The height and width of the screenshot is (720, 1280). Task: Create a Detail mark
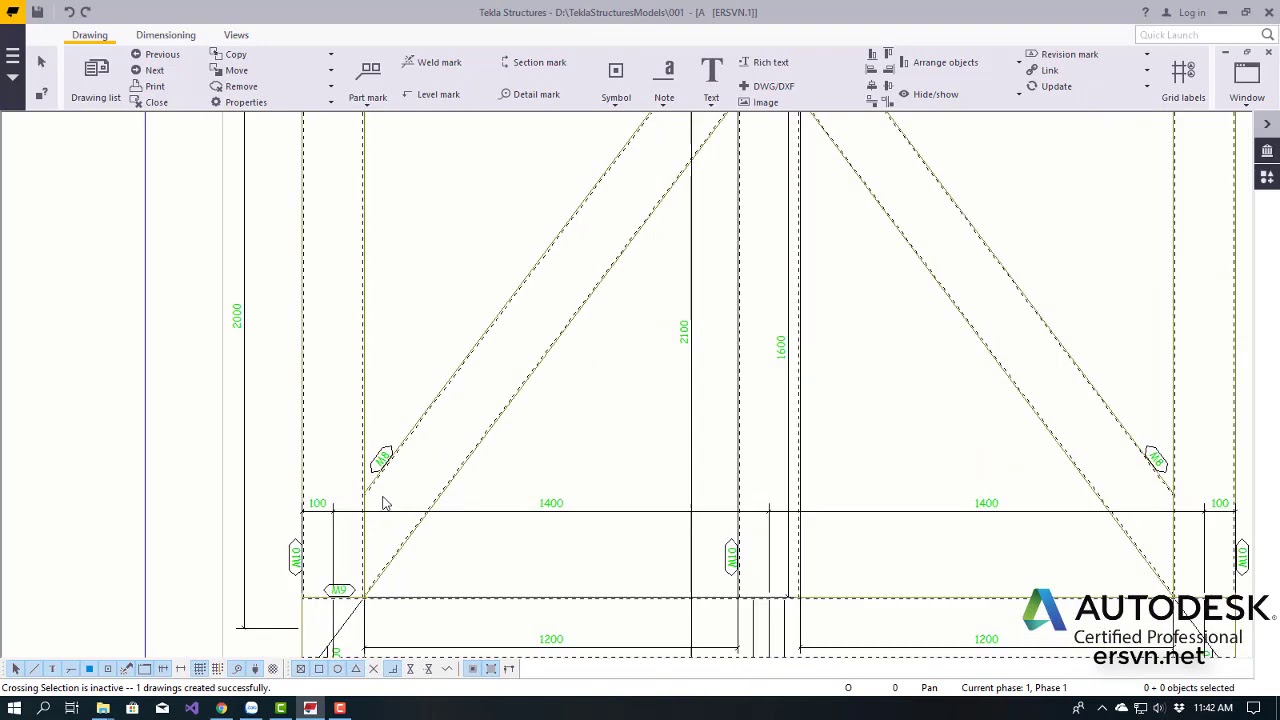pyautogui.click(x=530, y=94)
